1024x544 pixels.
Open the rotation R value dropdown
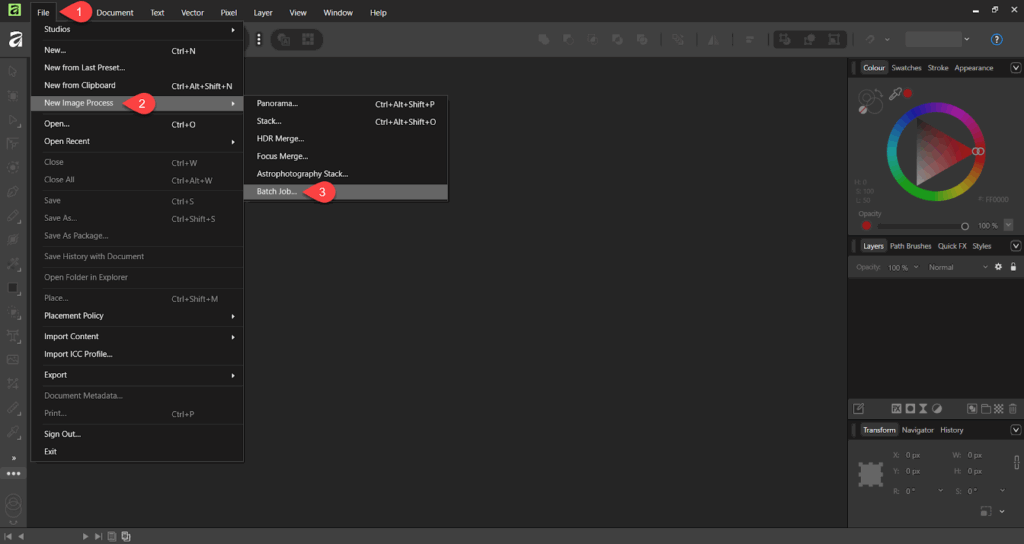[x=940, y=491]
